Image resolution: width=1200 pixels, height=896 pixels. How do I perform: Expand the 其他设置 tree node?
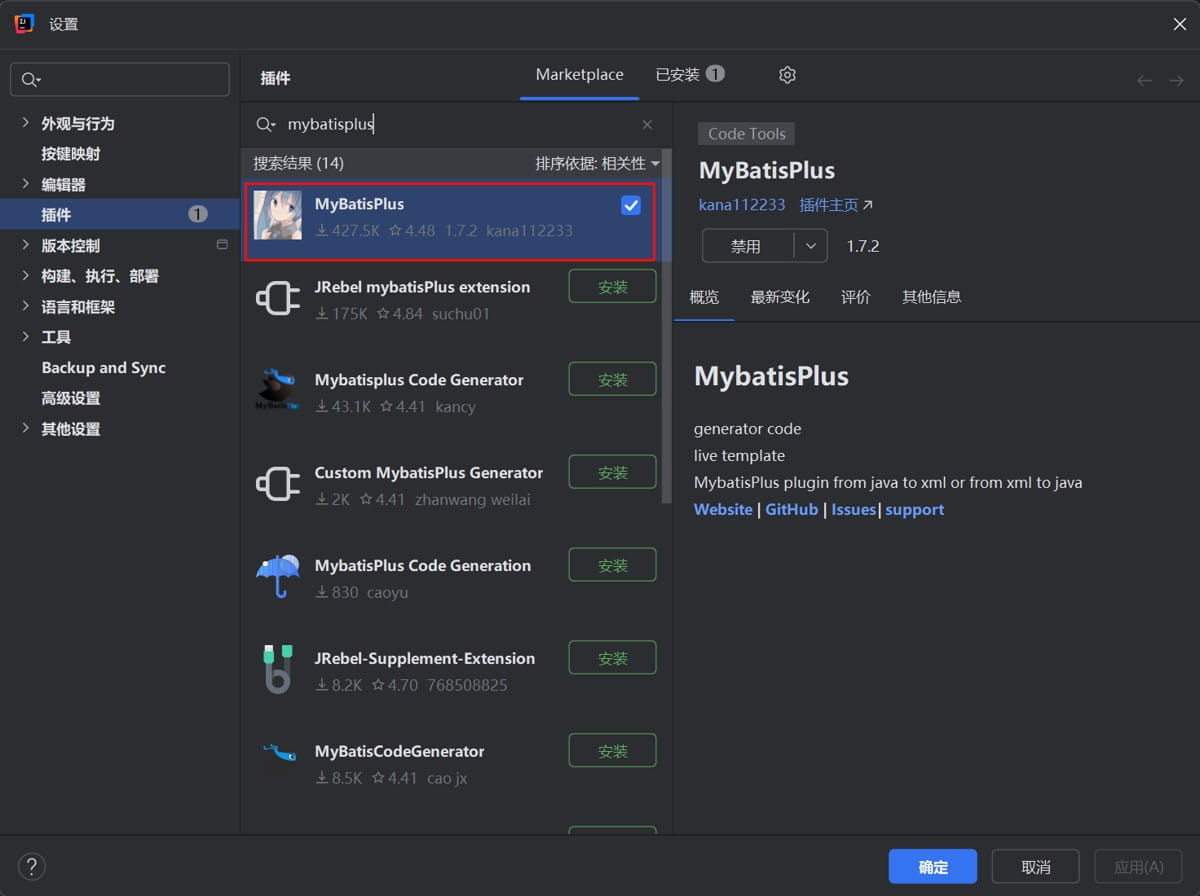(25, 428)
